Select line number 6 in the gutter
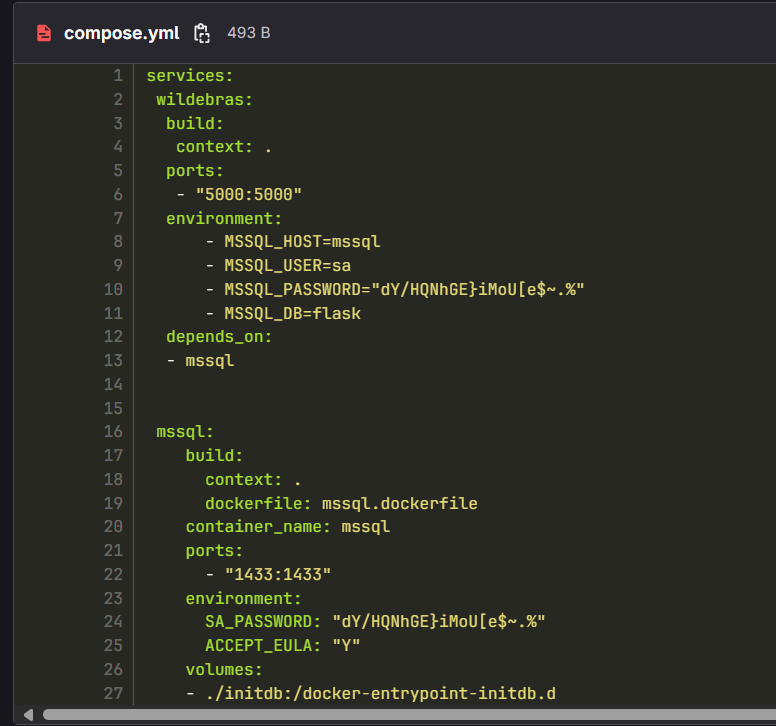 click(117, 194)
